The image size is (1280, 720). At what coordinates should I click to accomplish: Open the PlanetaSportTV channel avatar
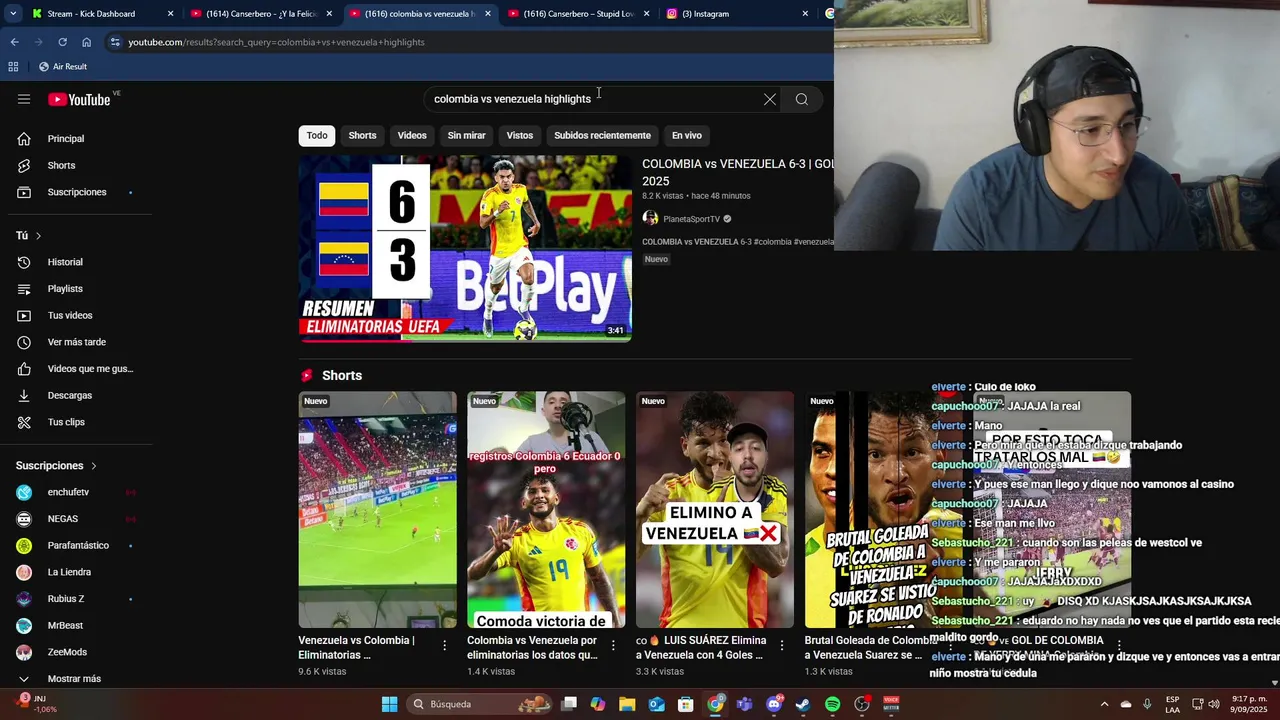[650, 218]
